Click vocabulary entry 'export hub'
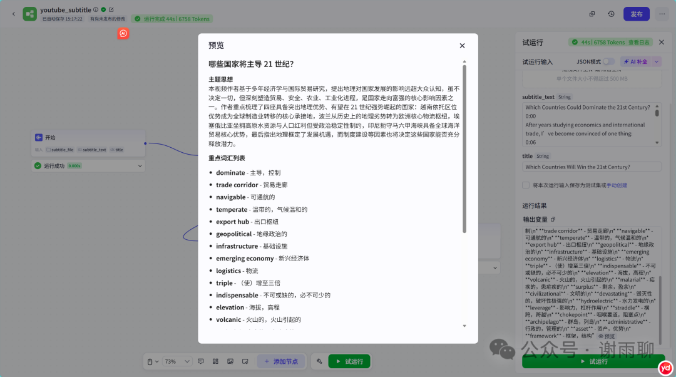Image resolution: width=677 pixels, height=378 pixels. pyautogui.click(x=247, y=222)
